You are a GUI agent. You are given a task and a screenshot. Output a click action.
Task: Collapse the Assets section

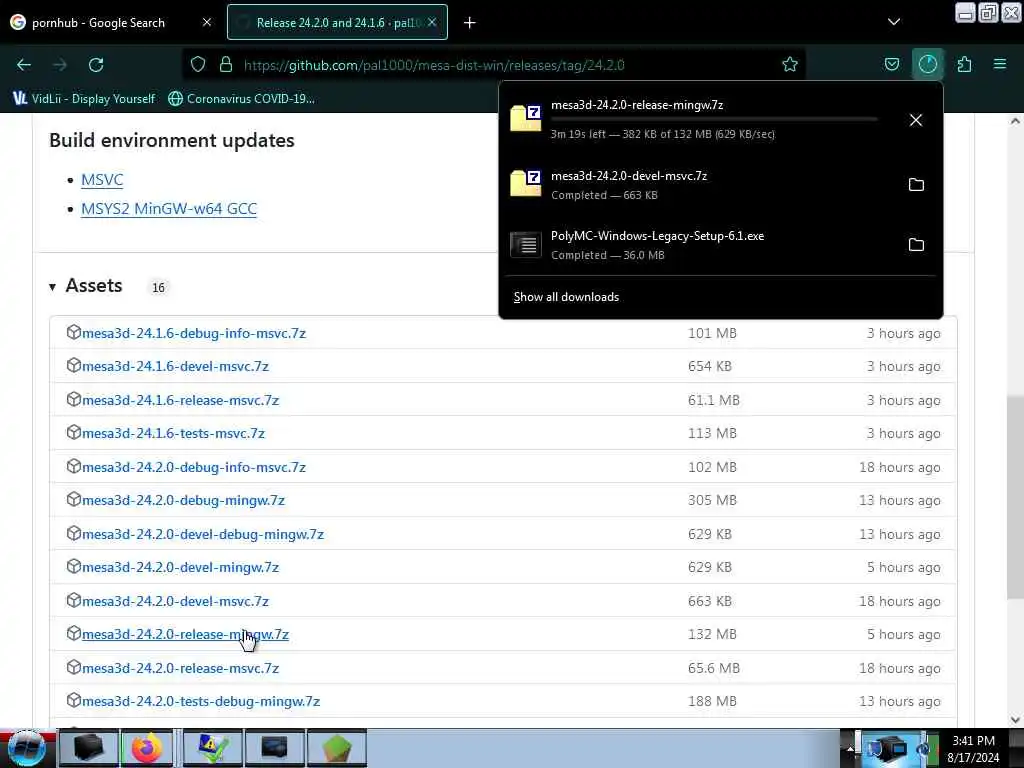pyautogui.click(x=86, y=286)
